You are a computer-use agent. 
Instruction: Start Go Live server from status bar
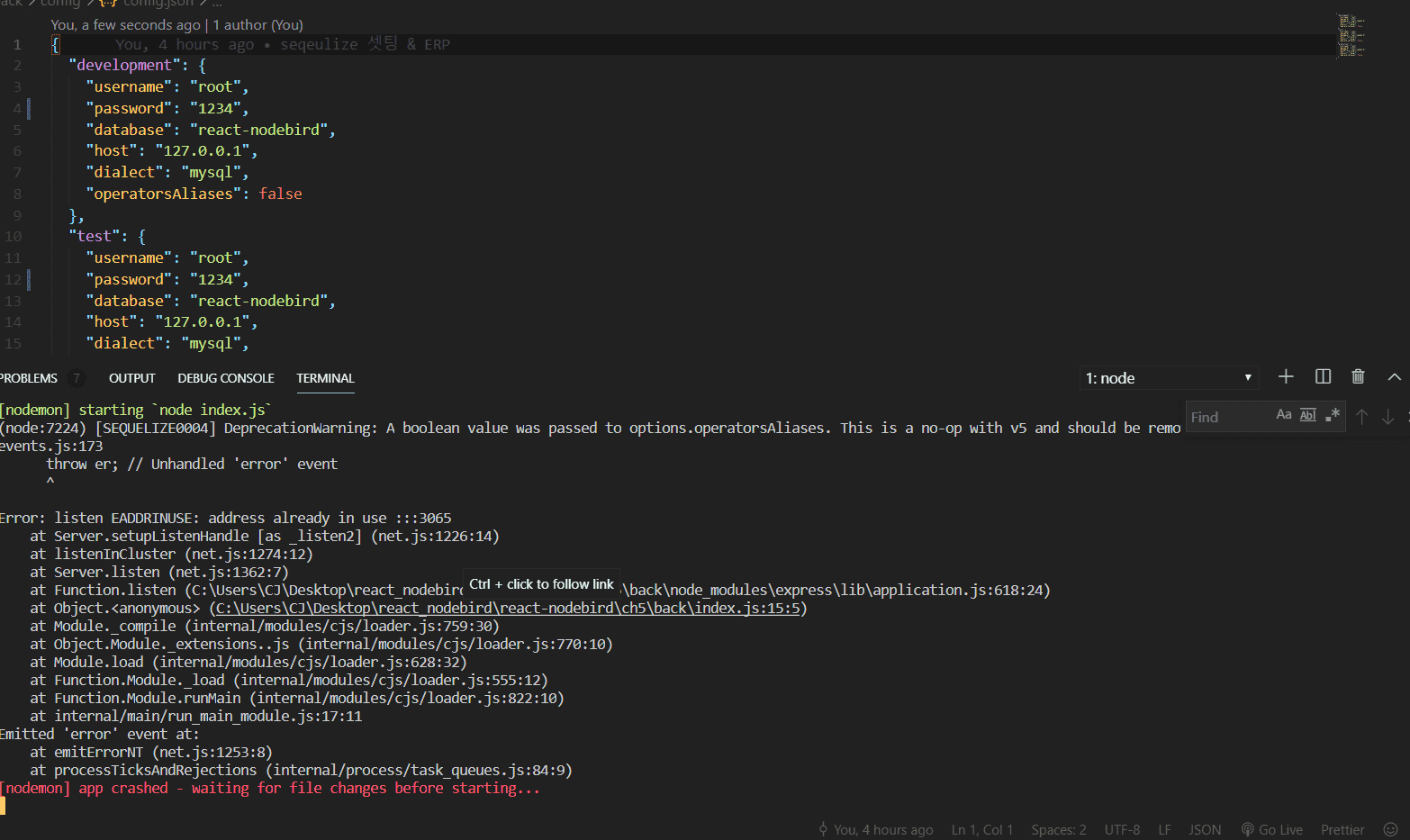(x=1271, y=829)
